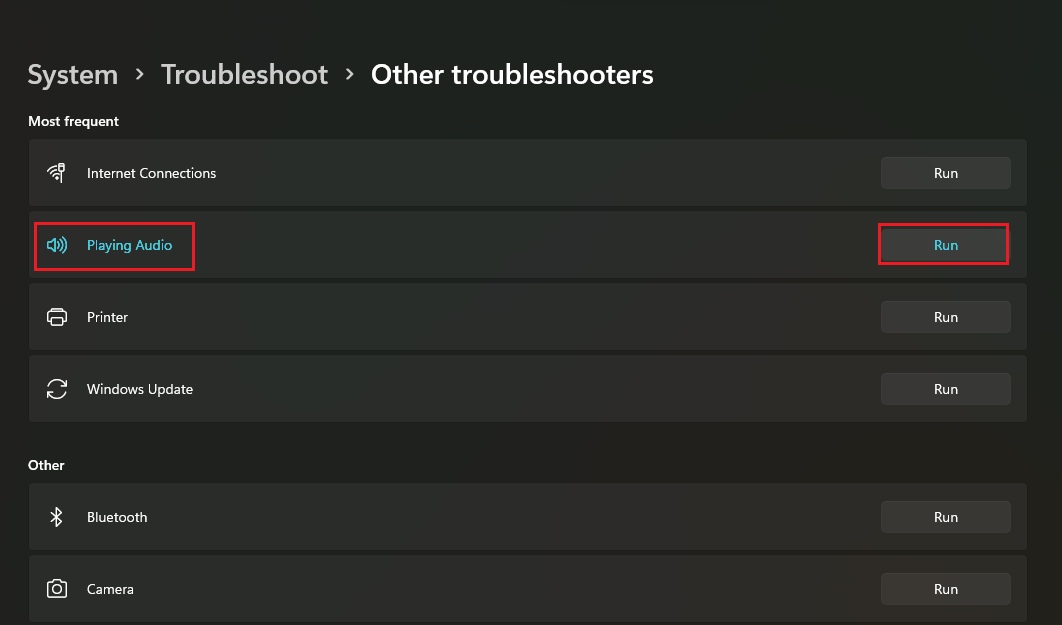The image size is (1062, 625).
Task: Select the Playing Audio label
Action: tap(129, 245)
